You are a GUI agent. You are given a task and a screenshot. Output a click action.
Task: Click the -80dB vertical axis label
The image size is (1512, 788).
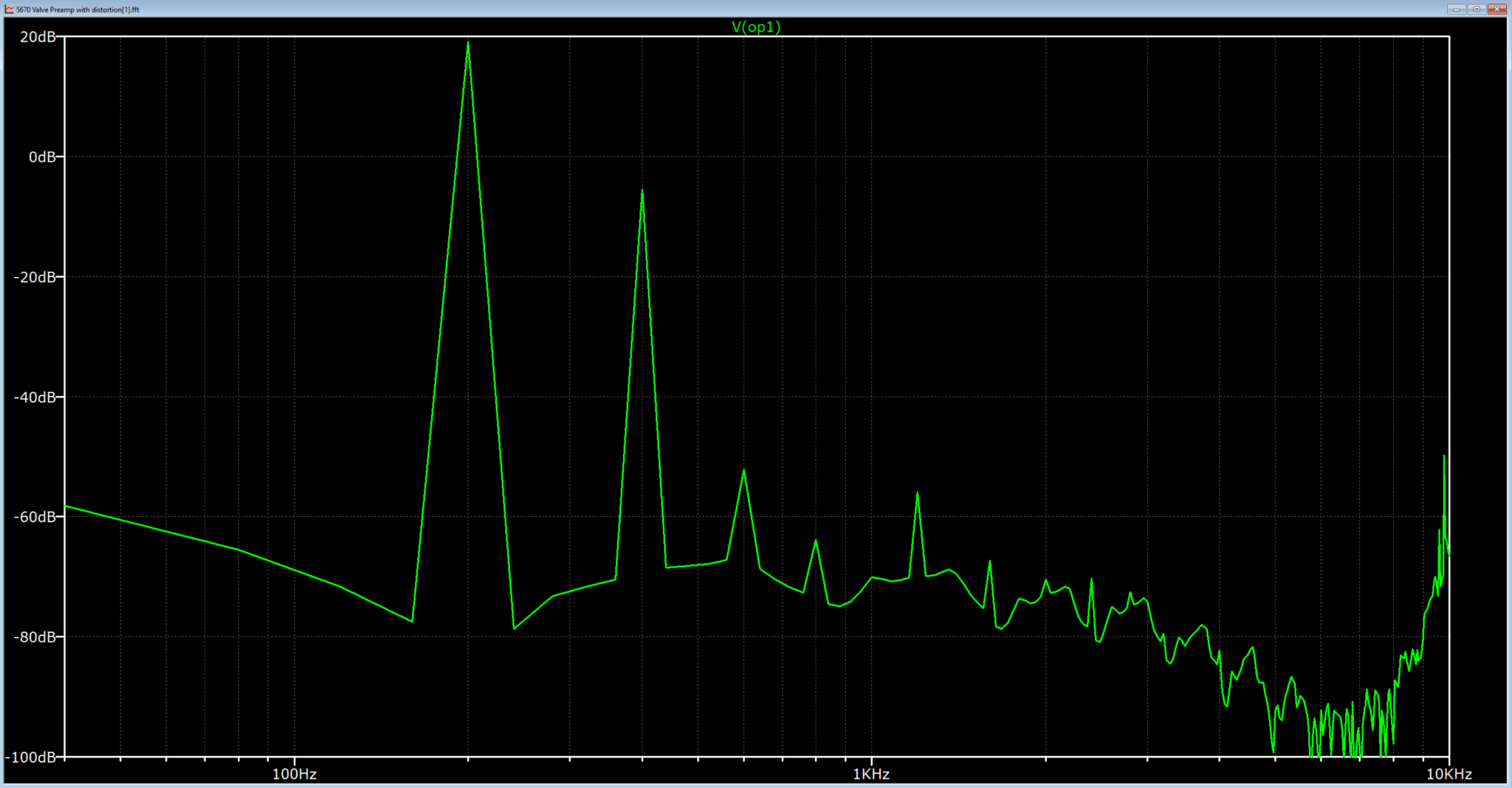(x=35, y=637)
